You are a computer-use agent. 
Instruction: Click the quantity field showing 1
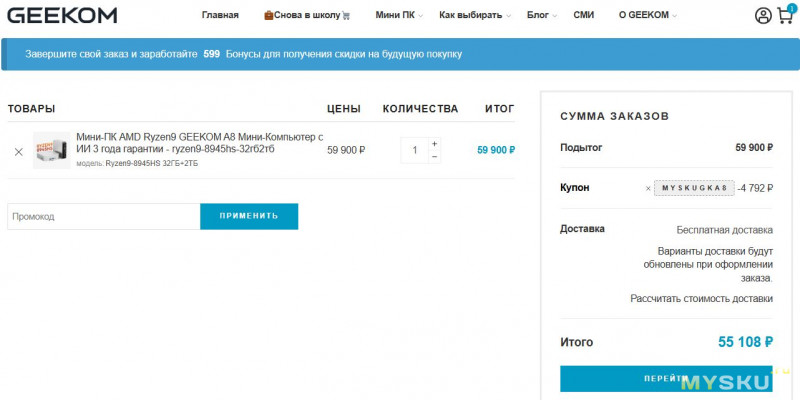[x=415, y=150]
